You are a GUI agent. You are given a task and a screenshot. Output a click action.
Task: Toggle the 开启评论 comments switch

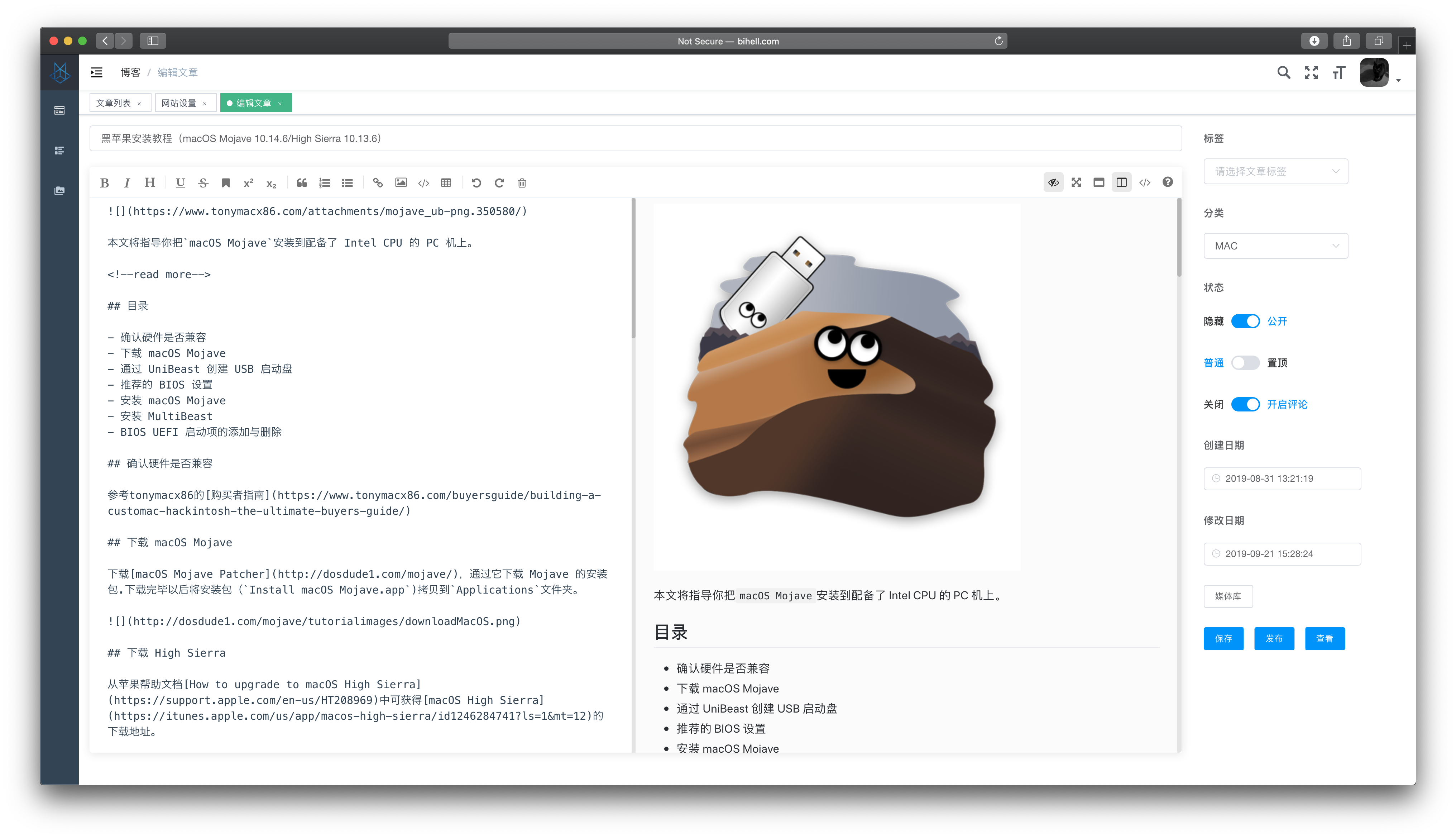click(1245, 404)
